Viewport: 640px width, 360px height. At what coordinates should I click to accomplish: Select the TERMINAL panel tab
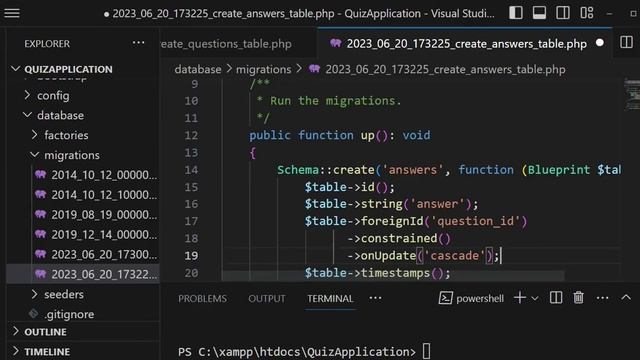(330, 298)
